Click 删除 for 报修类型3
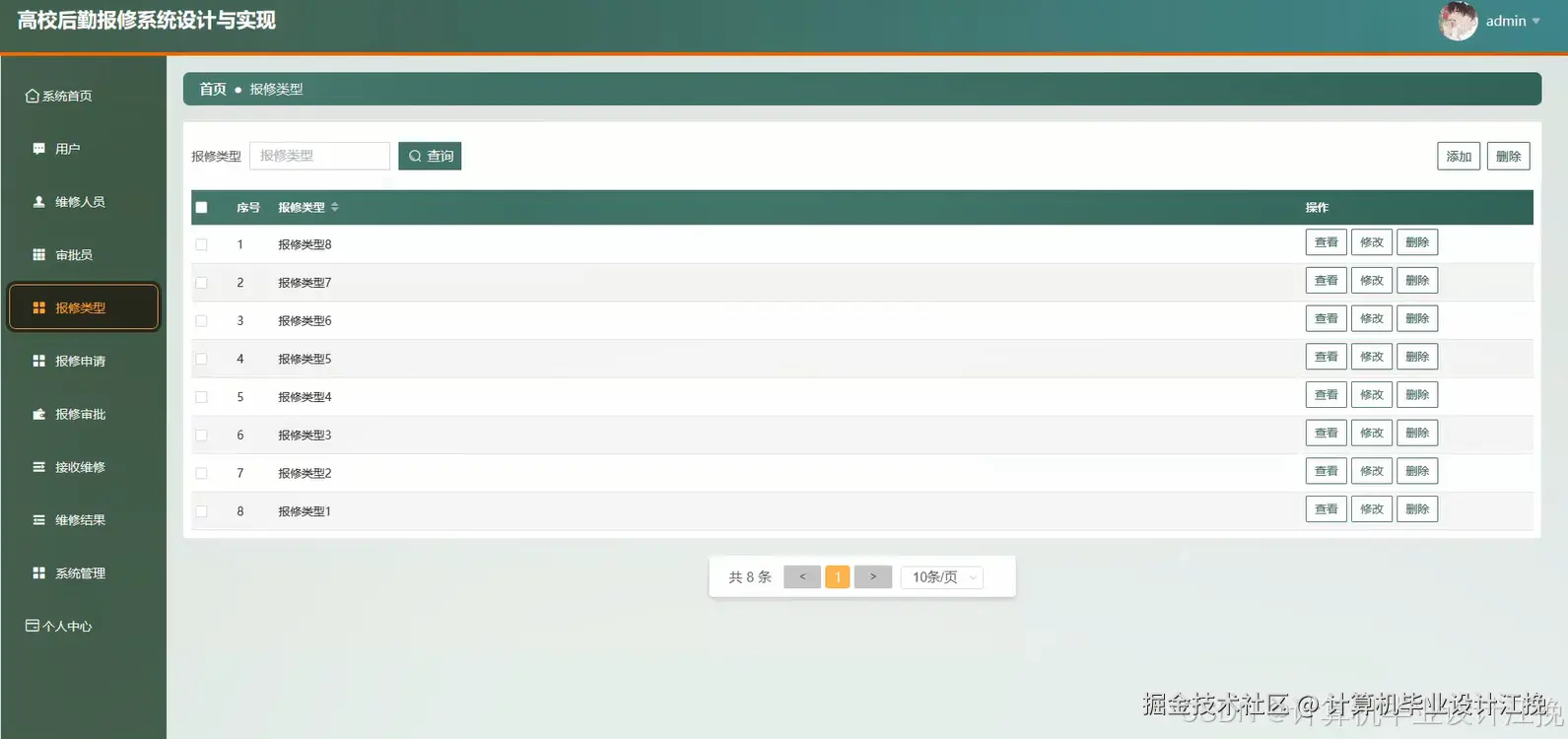The height and width of the screenshot is (739, 1568). click(x=1417, y=433)
